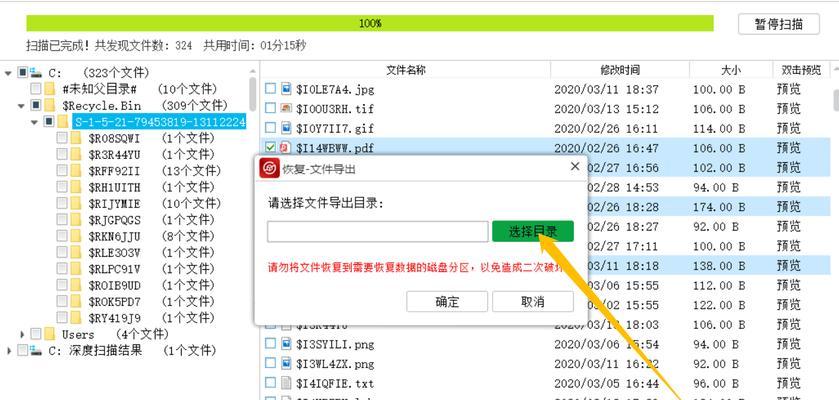
Task: Expand the Users folder node
Action: [x=22, y=335]
